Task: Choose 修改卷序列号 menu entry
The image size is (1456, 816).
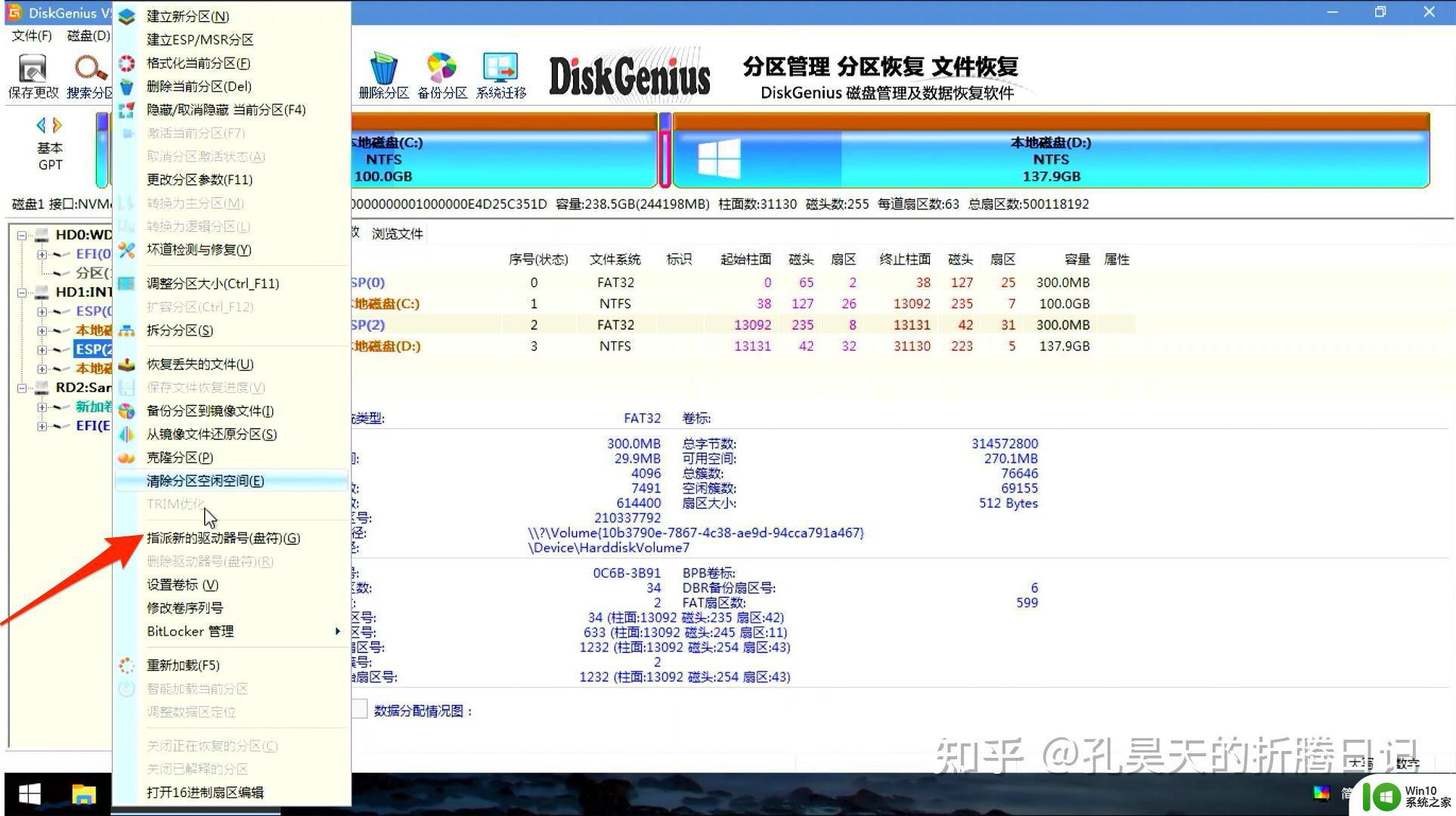Action: (x=184, y=608)
